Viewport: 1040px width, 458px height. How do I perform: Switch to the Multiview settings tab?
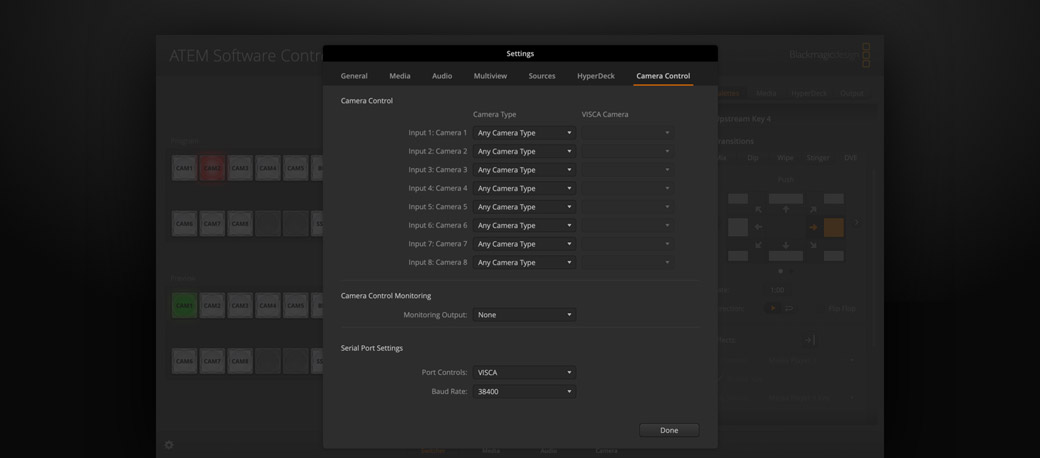(x=490, y=76)
